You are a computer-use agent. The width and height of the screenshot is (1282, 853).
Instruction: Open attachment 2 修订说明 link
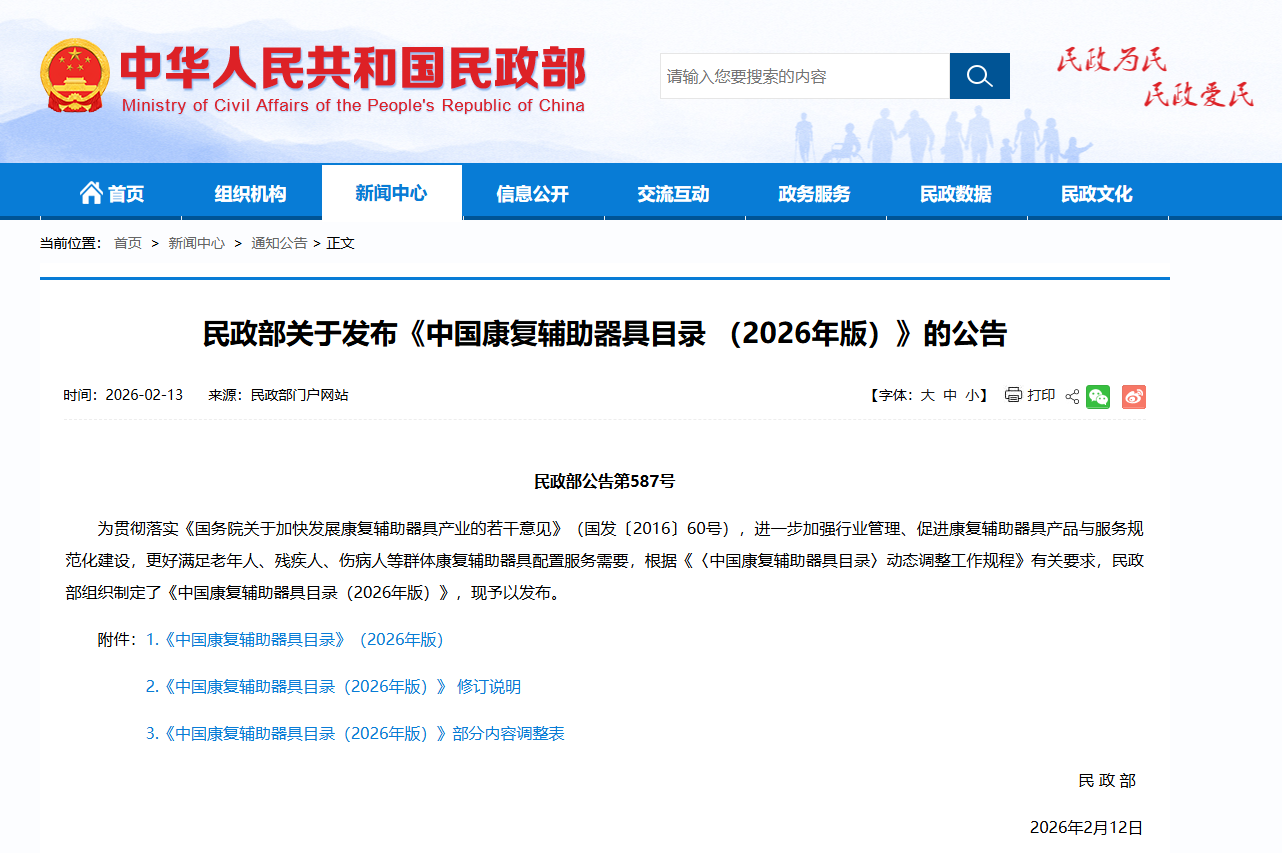[x=333, y=686]
